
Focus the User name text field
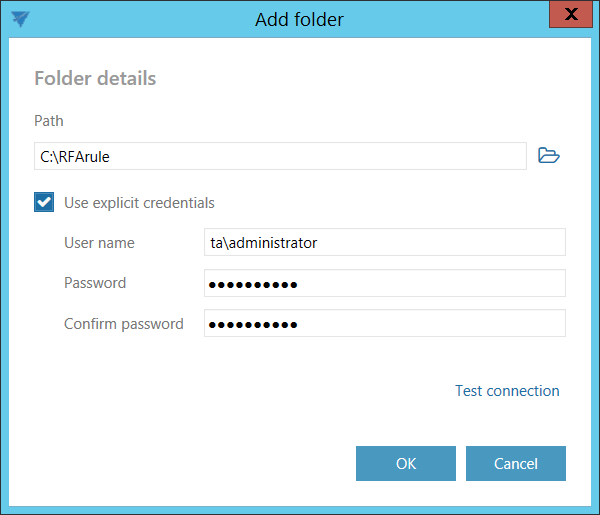(384, 242)
